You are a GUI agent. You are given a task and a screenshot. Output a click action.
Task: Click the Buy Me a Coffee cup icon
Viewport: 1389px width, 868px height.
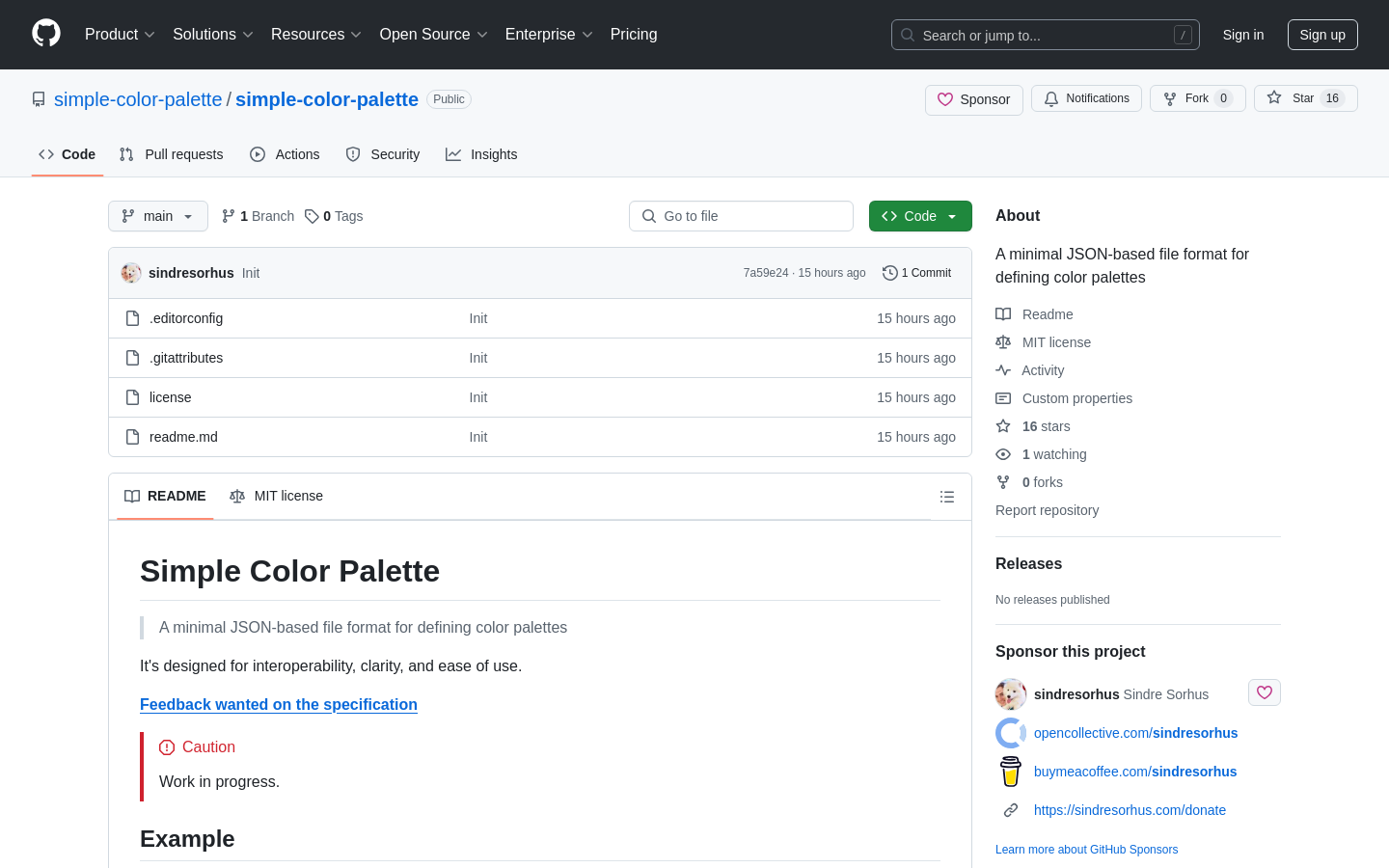(1011, 772)
